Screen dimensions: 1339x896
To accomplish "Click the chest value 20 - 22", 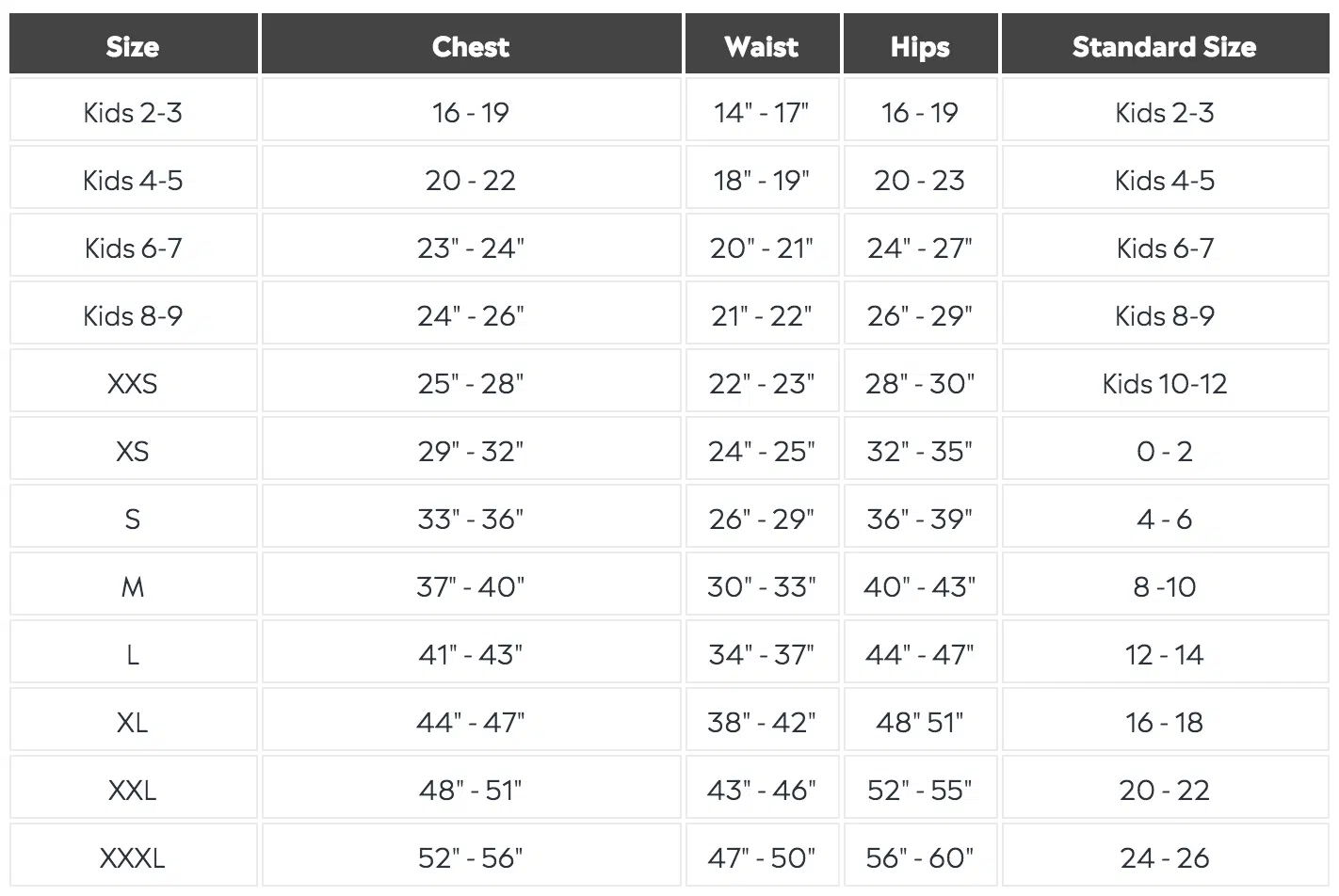I will (471, 180).
